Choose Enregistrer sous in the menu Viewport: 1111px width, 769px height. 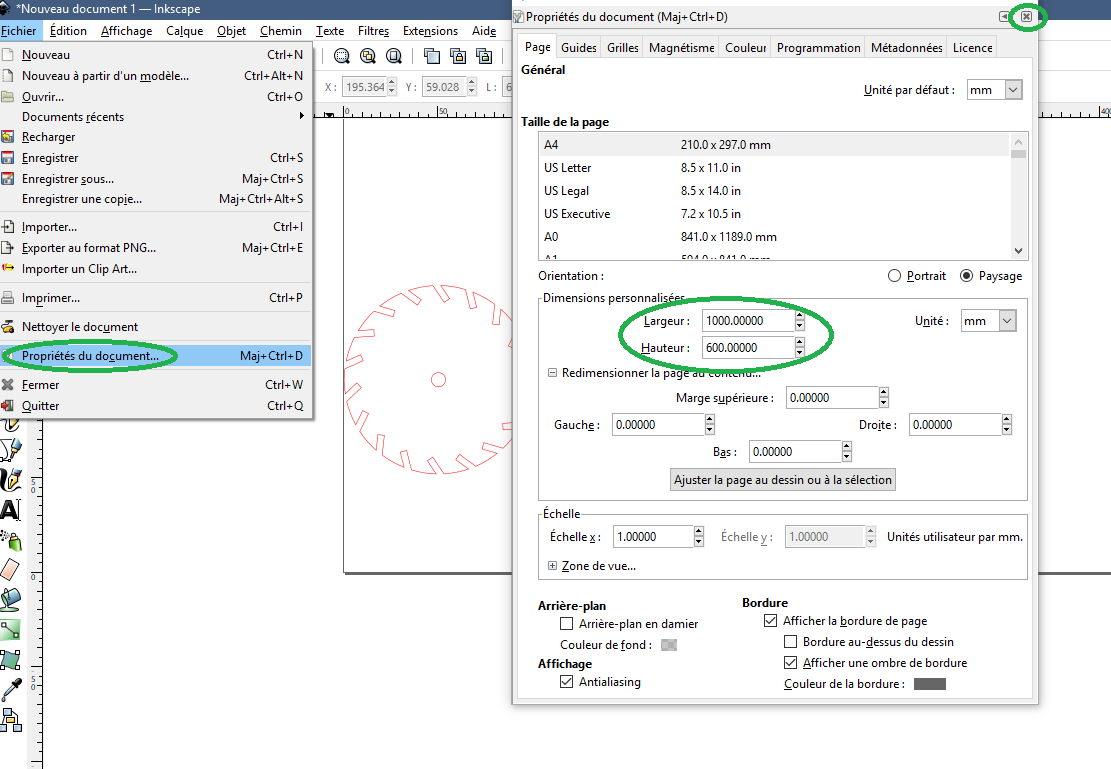[155, 179]
